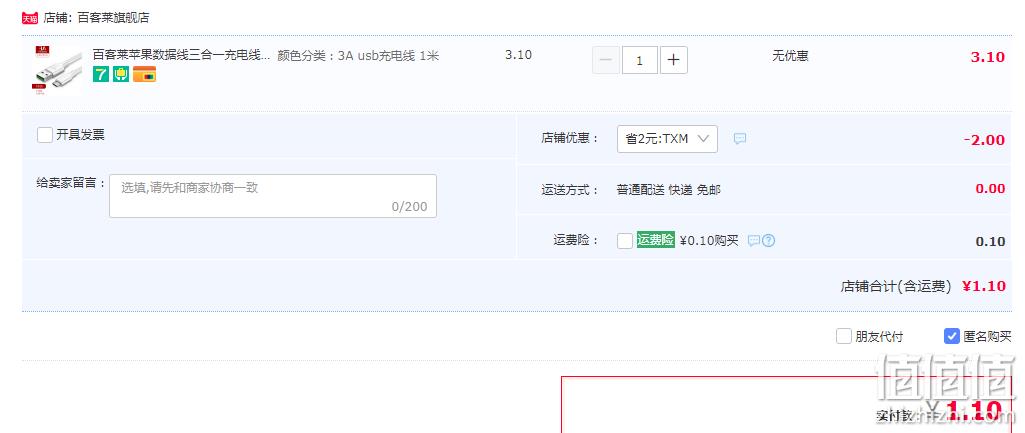1025x433 pixels.
Task: Click the unit price 3.10 text
Action: coord(518,55)
